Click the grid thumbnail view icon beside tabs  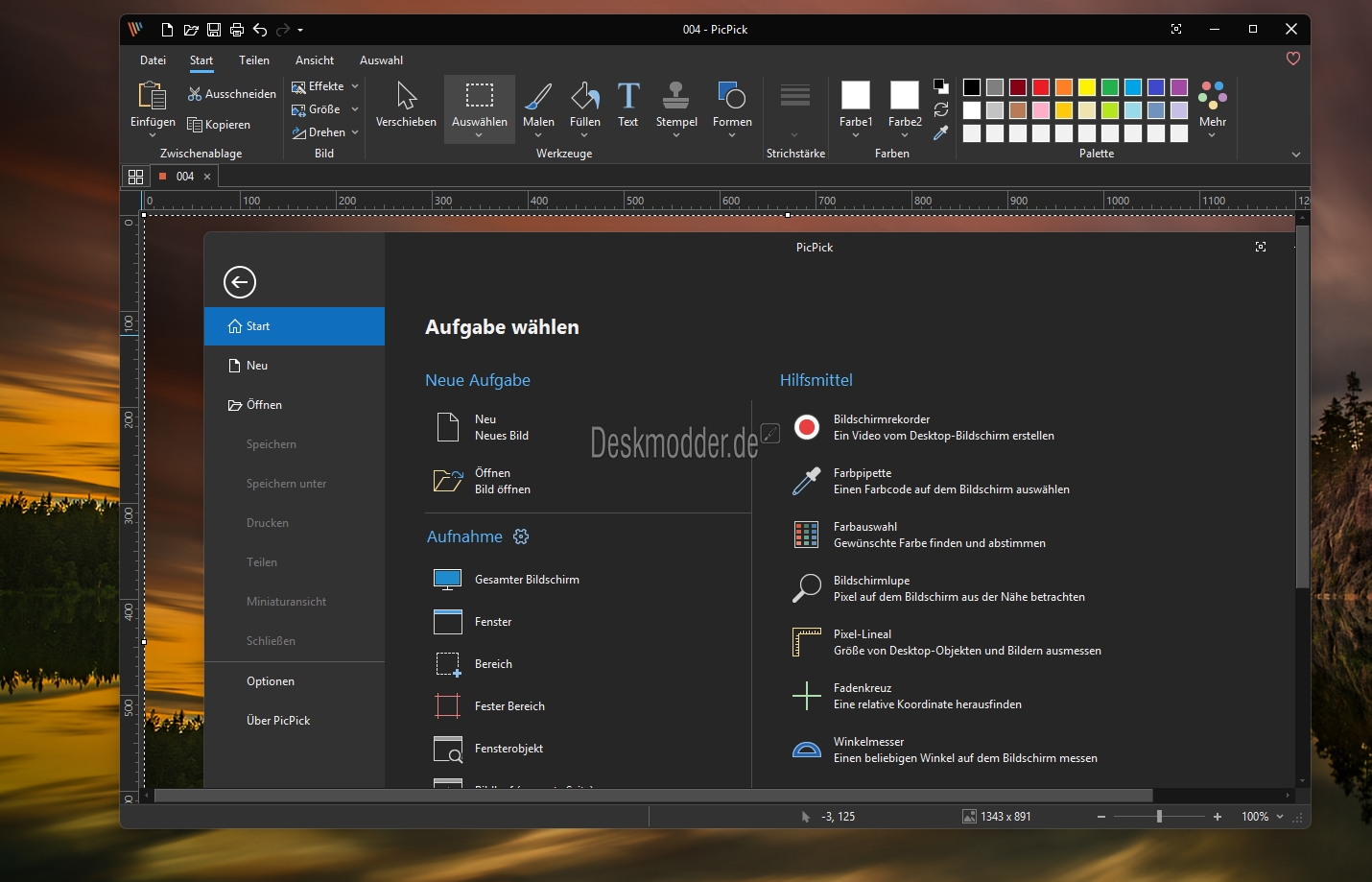pyautogui.click(x=135, y=177)
